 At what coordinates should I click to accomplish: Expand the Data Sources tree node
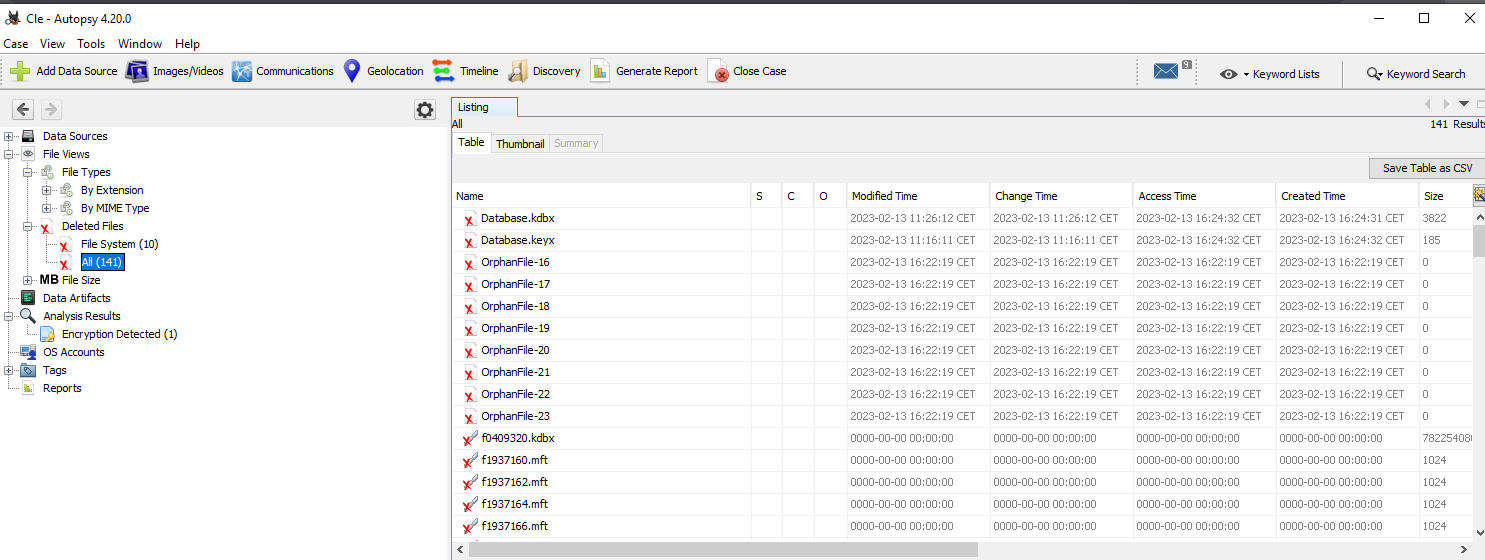[x=9, y=136]
